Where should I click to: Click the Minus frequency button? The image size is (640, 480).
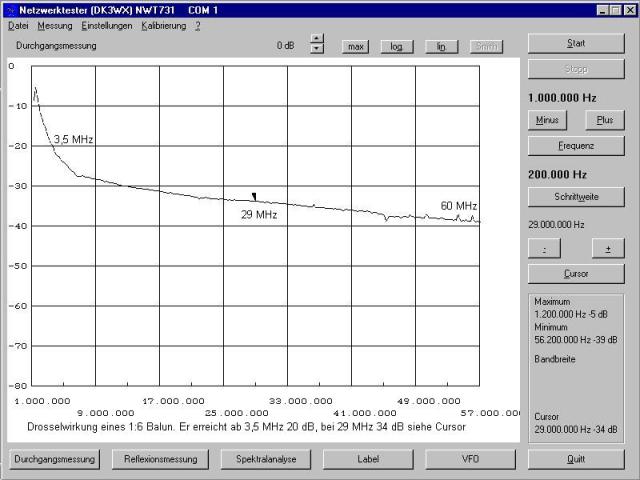547,120
